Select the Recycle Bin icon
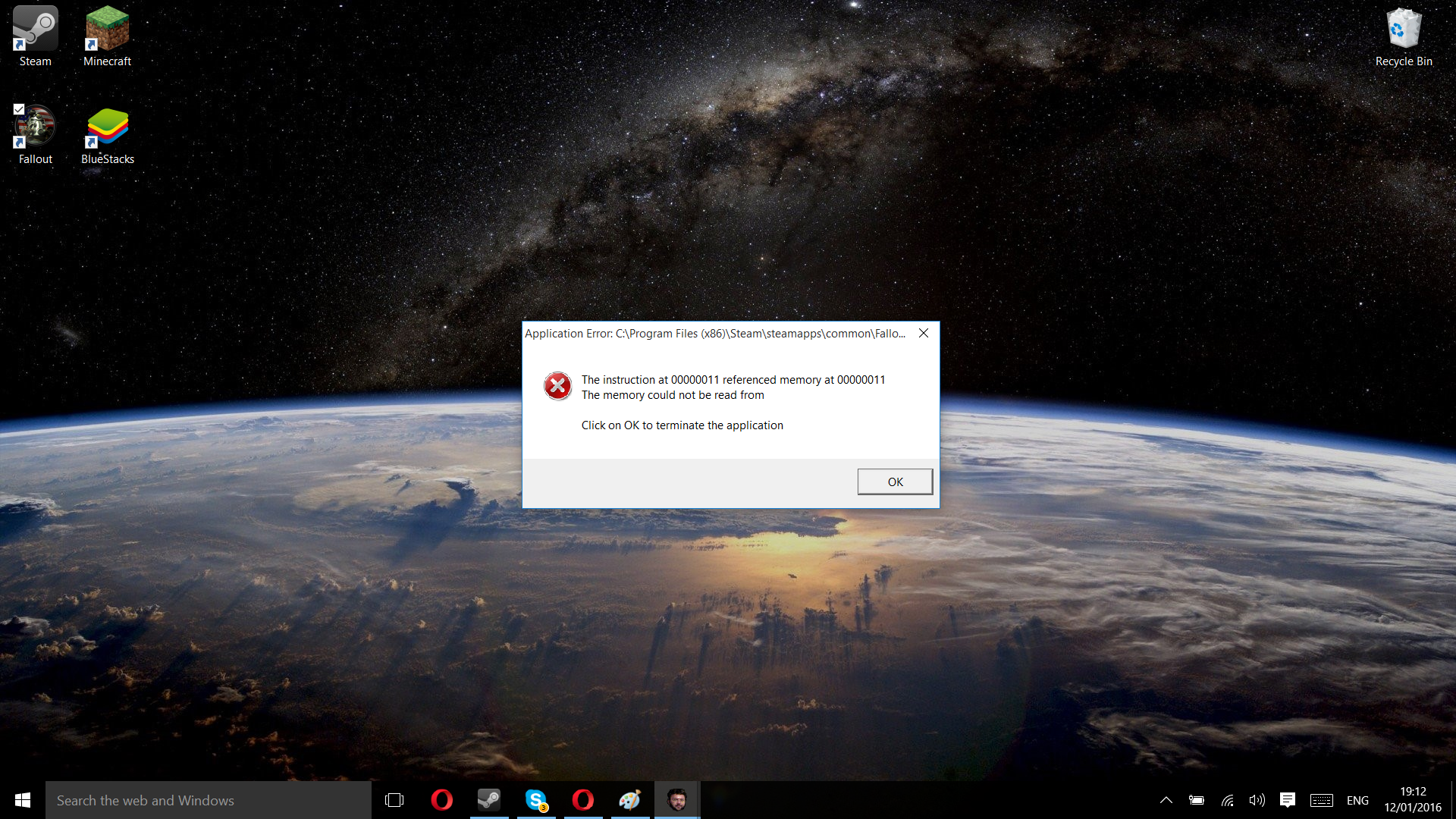Screen dimensions: 1456x819 pyautogui.click(x=1404, y=36)
